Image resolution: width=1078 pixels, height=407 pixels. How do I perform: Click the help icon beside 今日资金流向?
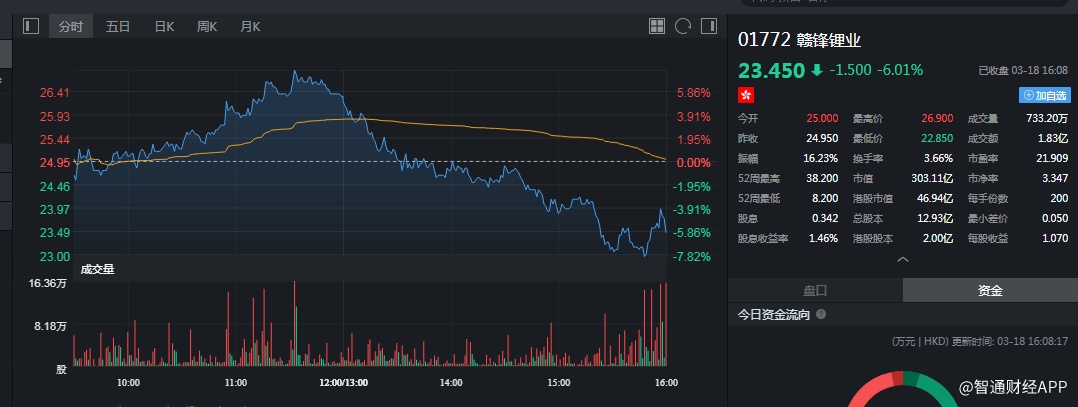821,314
